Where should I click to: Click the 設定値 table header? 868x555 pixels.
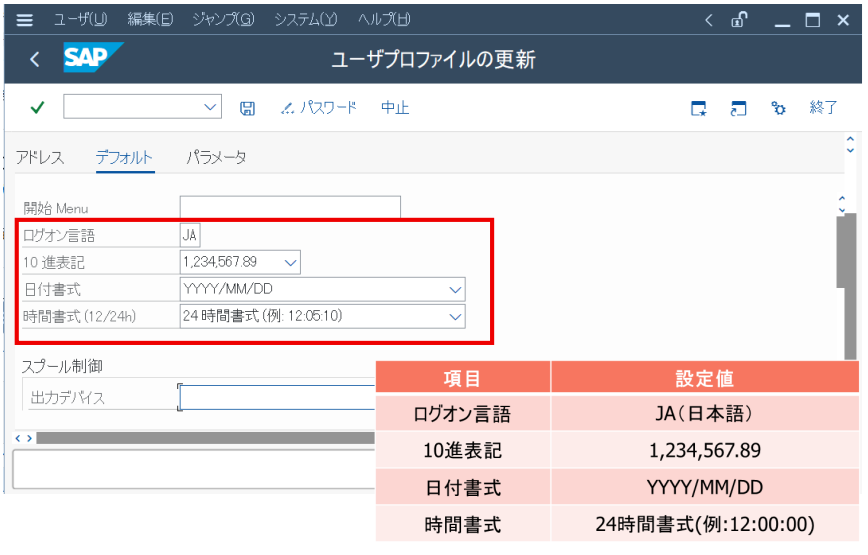[x=704, y=378]
